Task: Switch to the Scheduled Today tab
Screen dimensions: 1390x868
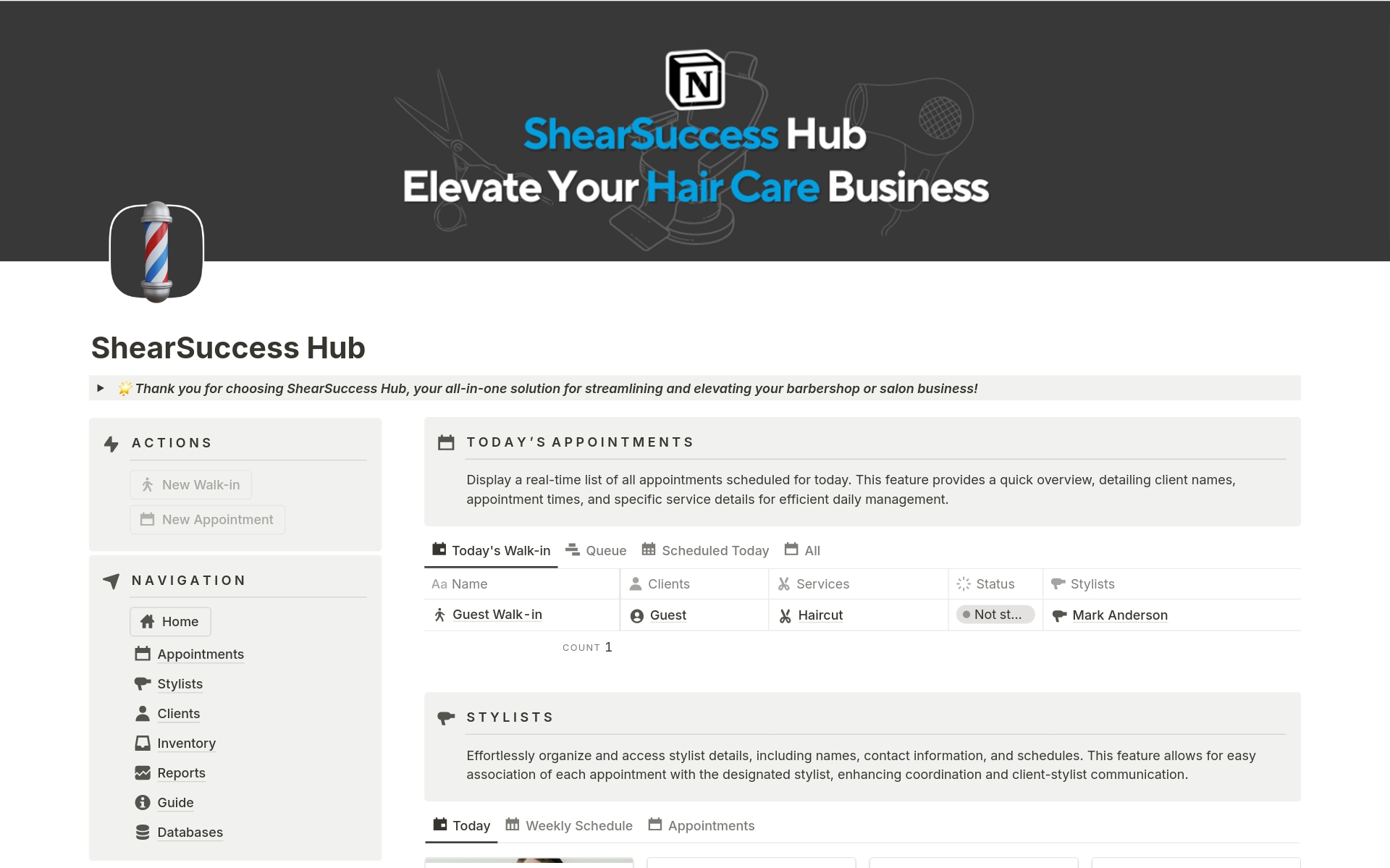Action: pyautogui.click(x=714, y=550)
